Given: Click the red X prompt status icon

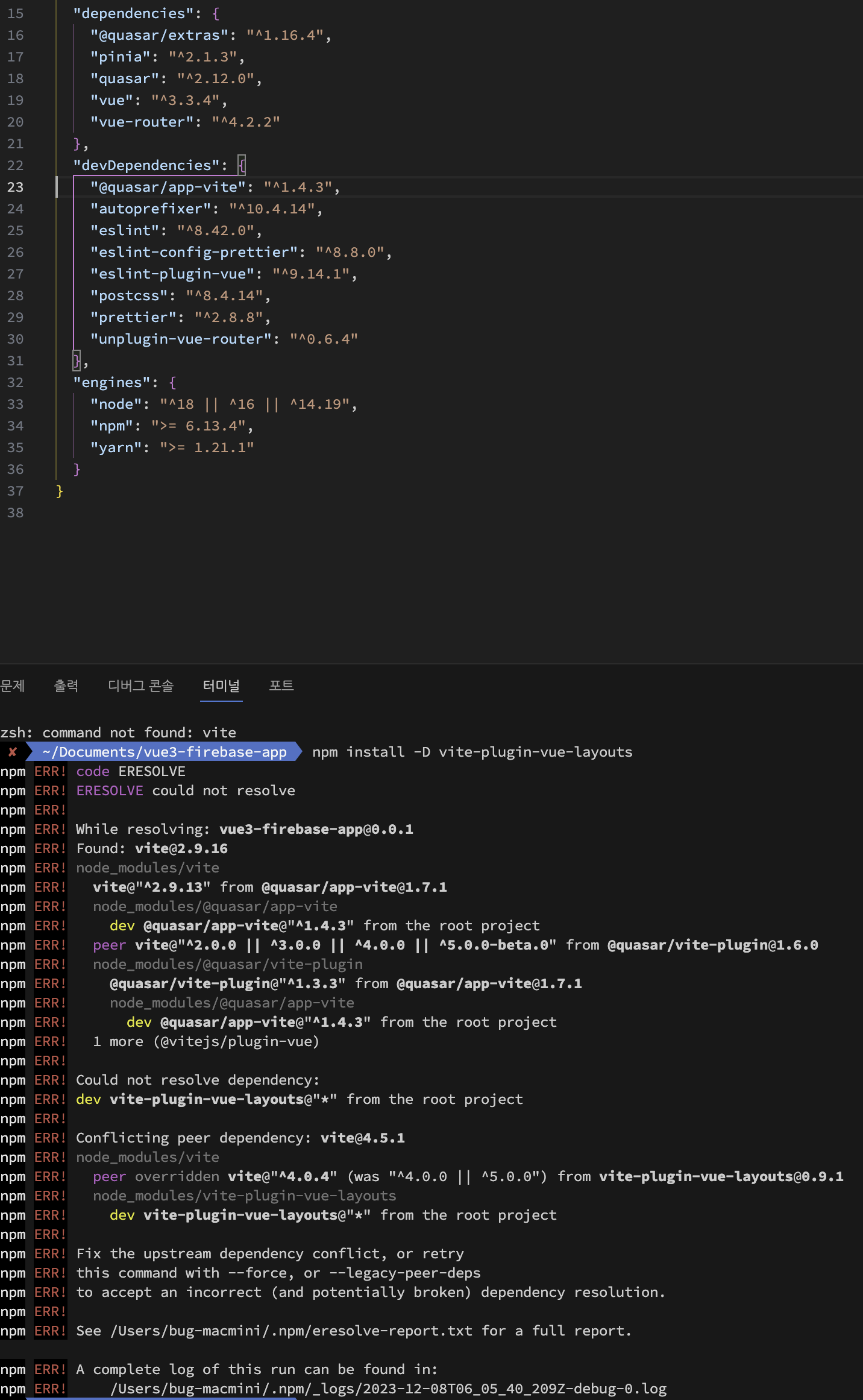Looking at the screenshot, I should tap(12, 752).
